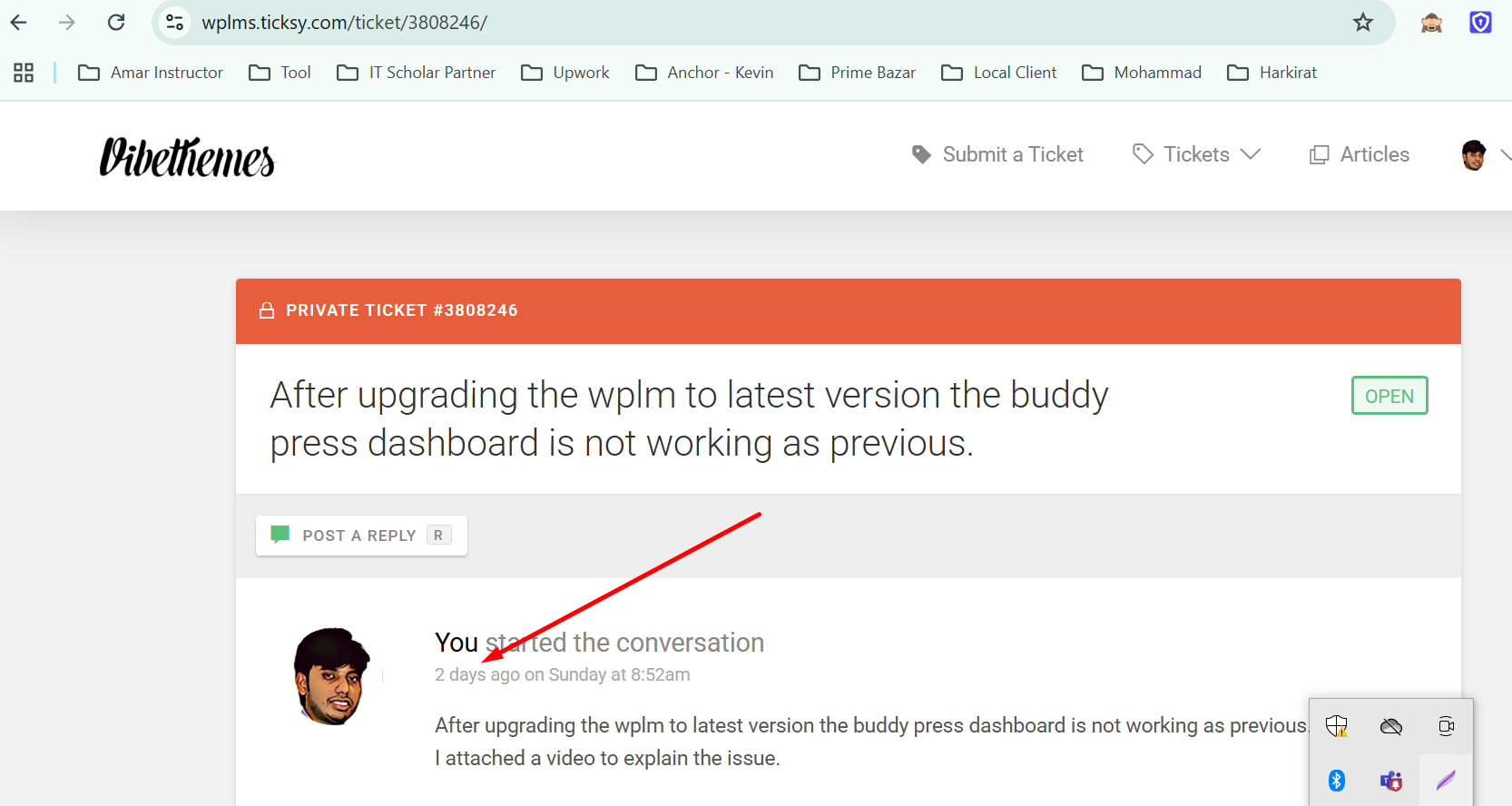Click the commenter's avatar picture

tap(332, 676)
